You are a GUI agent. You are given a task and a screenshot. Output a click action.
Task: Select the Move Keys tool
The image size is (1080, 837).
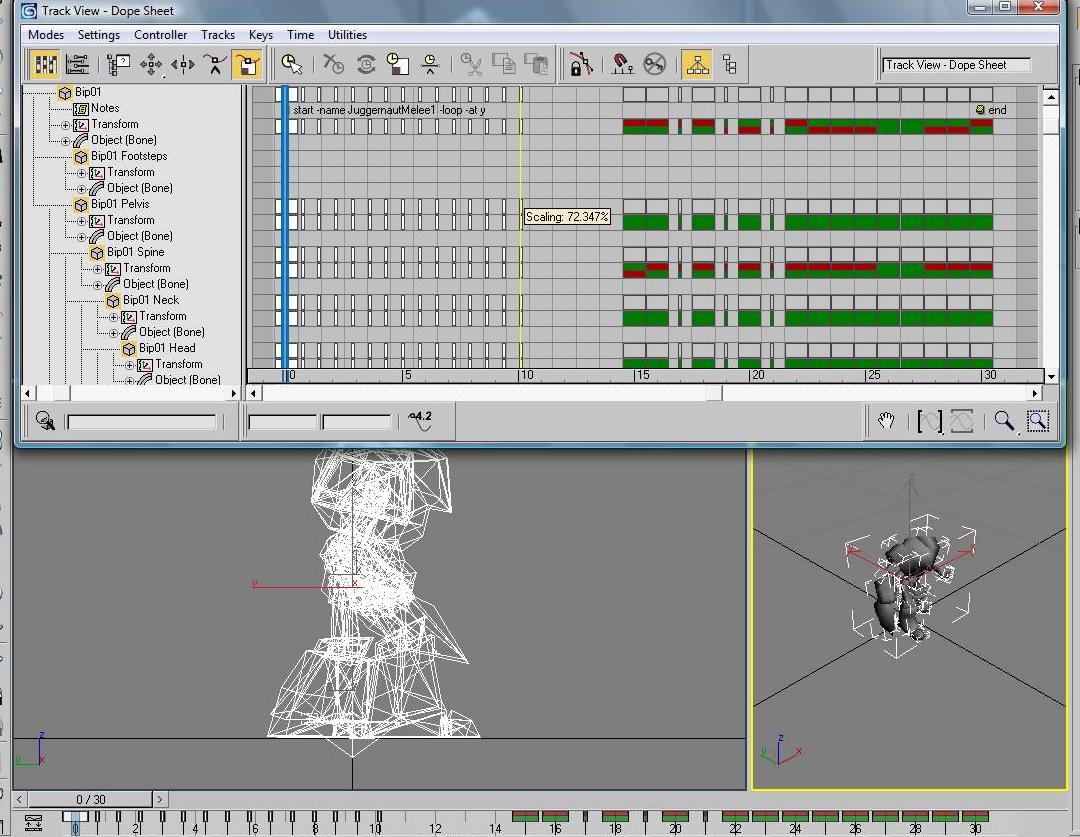tap(151, 65)
